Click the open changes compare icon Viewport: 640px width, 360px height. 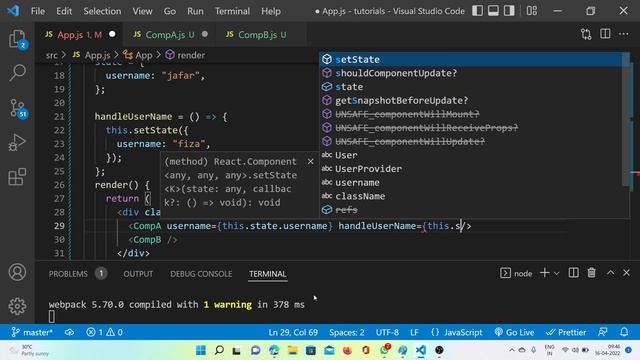pyautogui.click(x=586, y=34)
